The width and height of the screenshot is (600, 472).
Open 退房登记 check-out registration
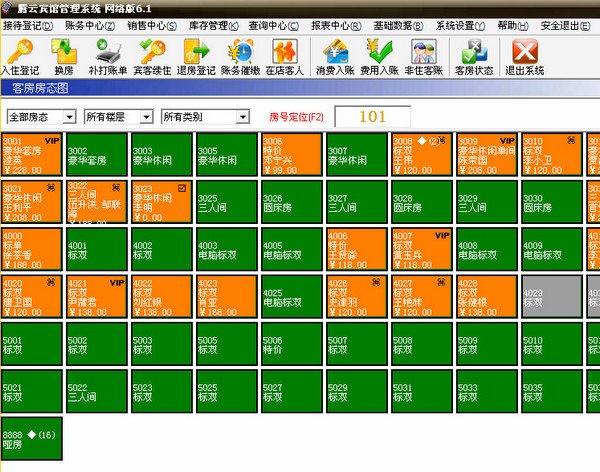pos(196,57)
